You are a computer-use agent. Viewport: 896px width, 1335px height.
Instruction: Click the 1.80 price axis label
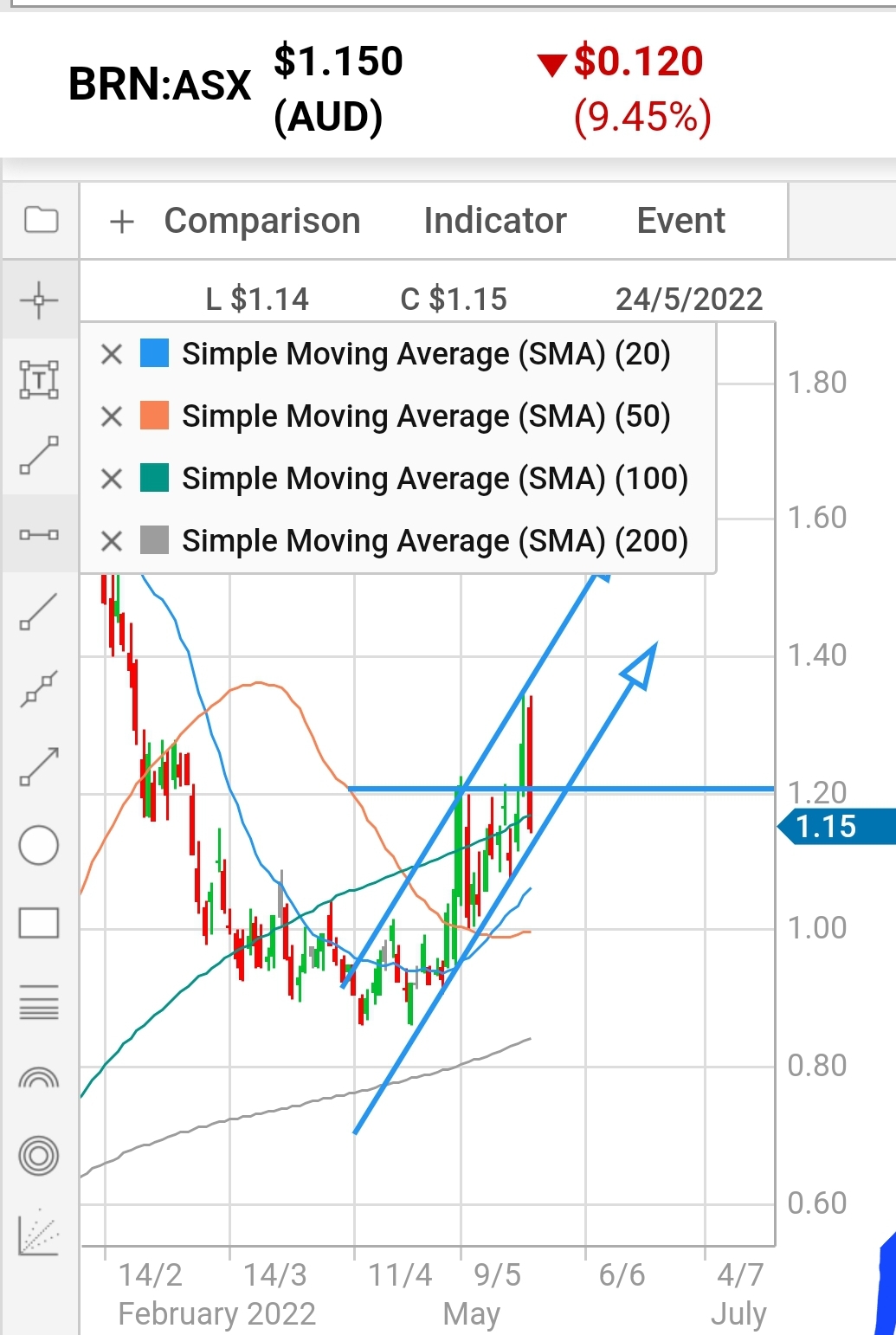[817, 382]
